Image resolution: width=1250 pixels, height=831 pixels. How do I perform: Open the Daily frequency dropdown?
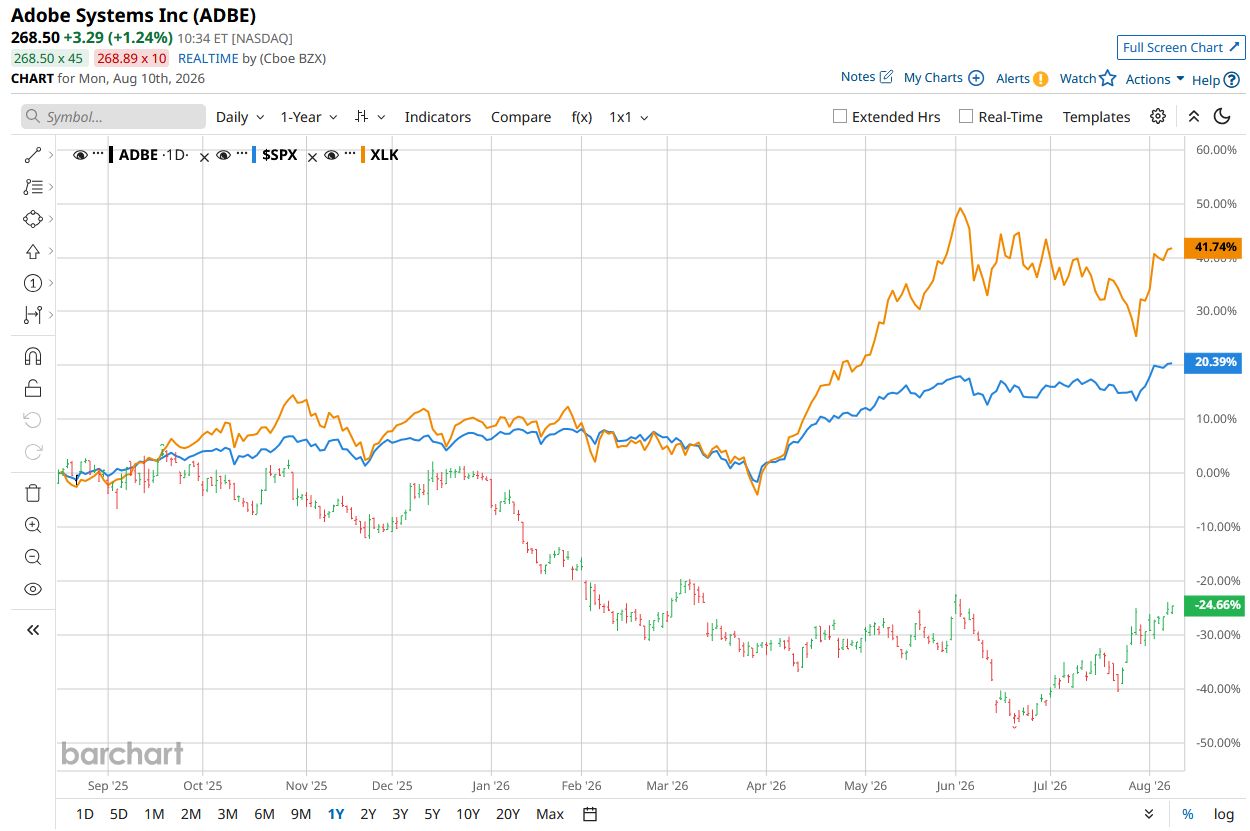(240, 117)
